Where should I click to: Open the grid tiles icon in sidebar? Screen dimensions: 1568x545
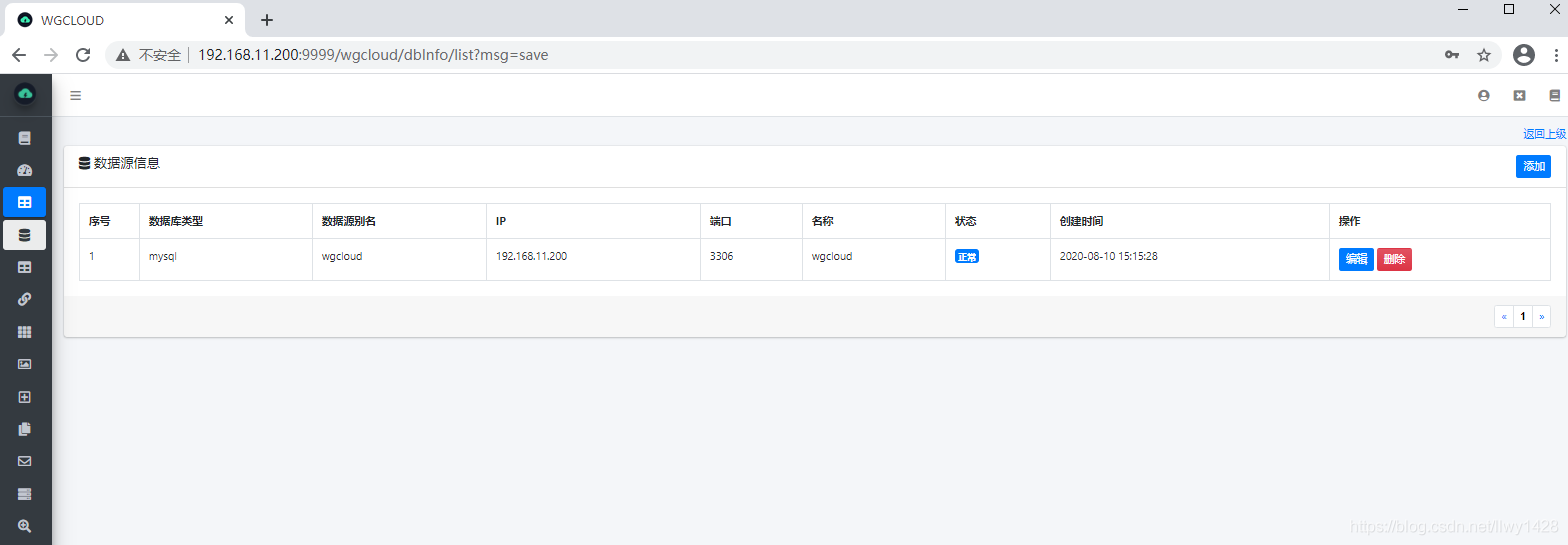point(25,332)
